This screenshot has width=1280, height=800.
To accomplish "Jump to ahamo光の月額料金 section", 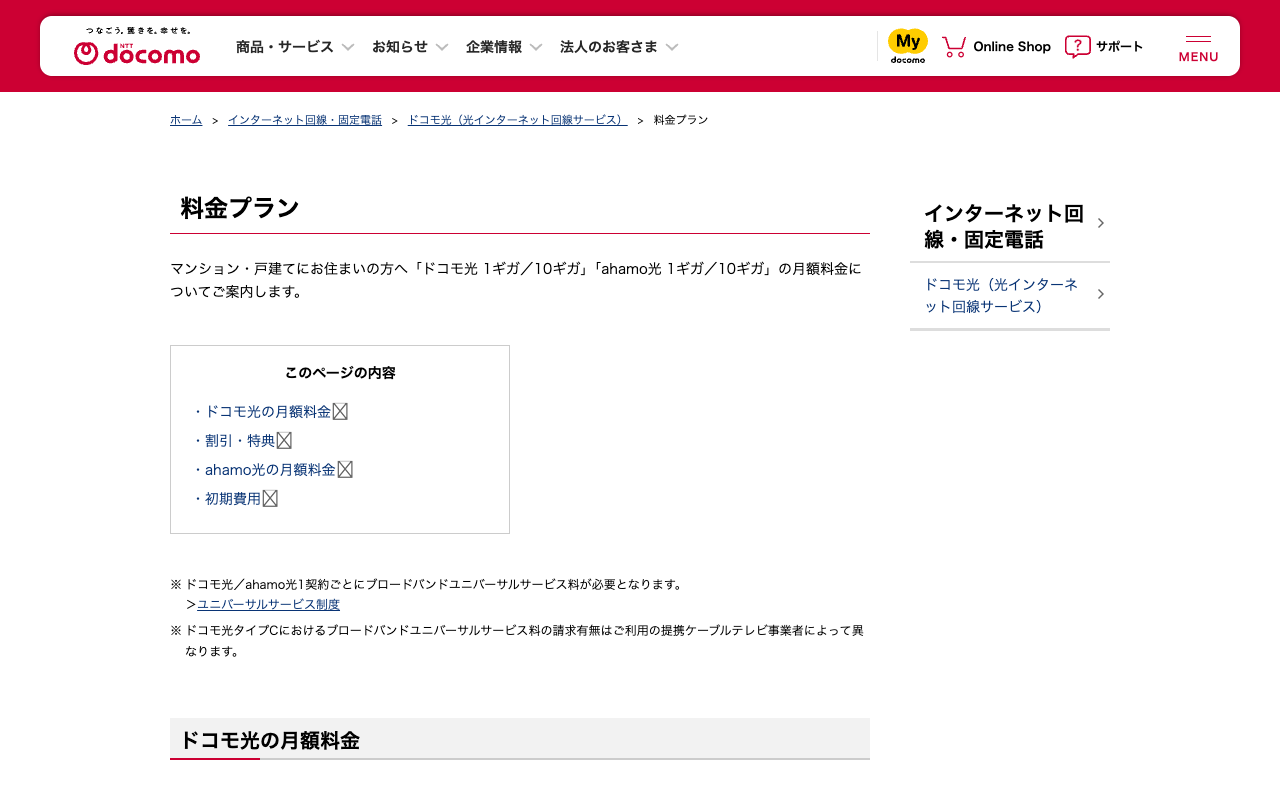I will click(270, 469).
